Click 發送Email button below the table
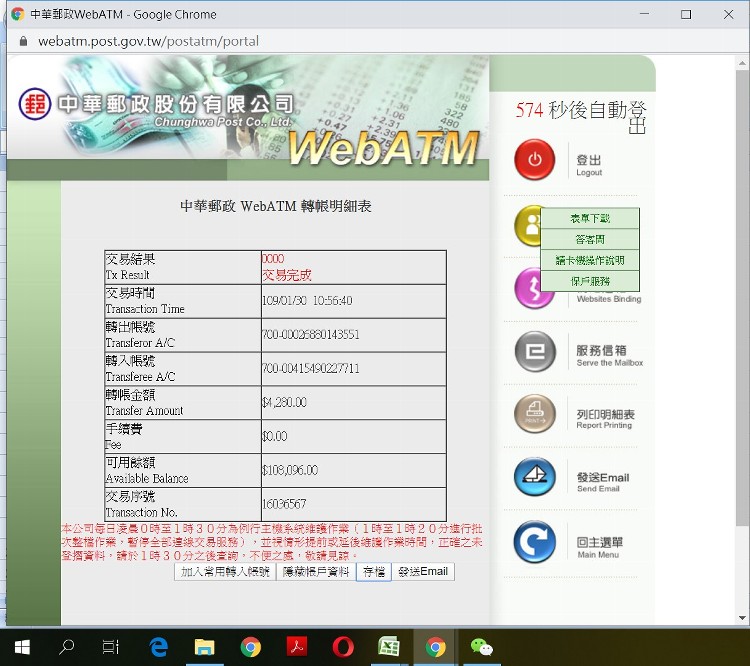Image resolution: width=750 pixels, height=666 pixels. pyautogui.click(x=423, y=572)
